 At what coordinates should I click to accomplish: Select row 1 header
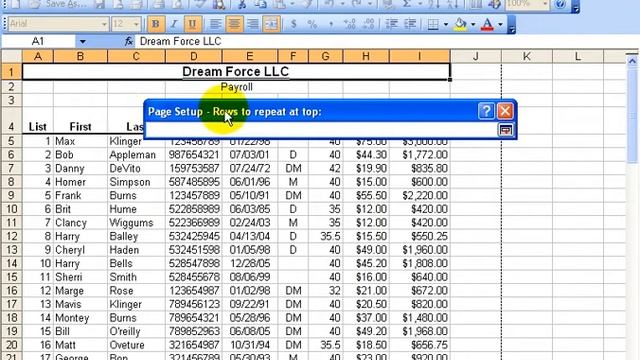(11, 72)
